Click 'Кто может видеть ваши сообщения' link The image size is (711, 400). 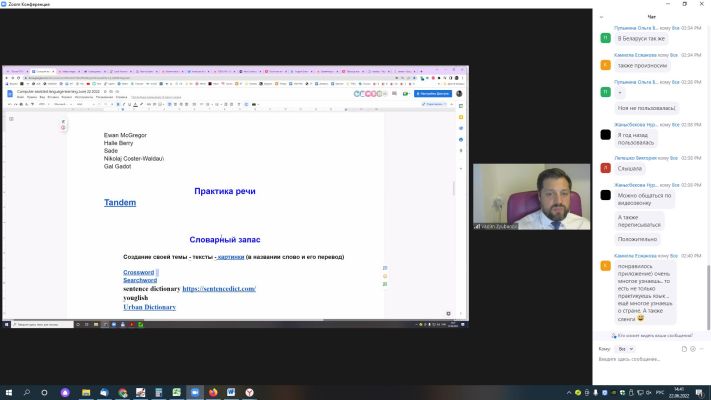652,336
